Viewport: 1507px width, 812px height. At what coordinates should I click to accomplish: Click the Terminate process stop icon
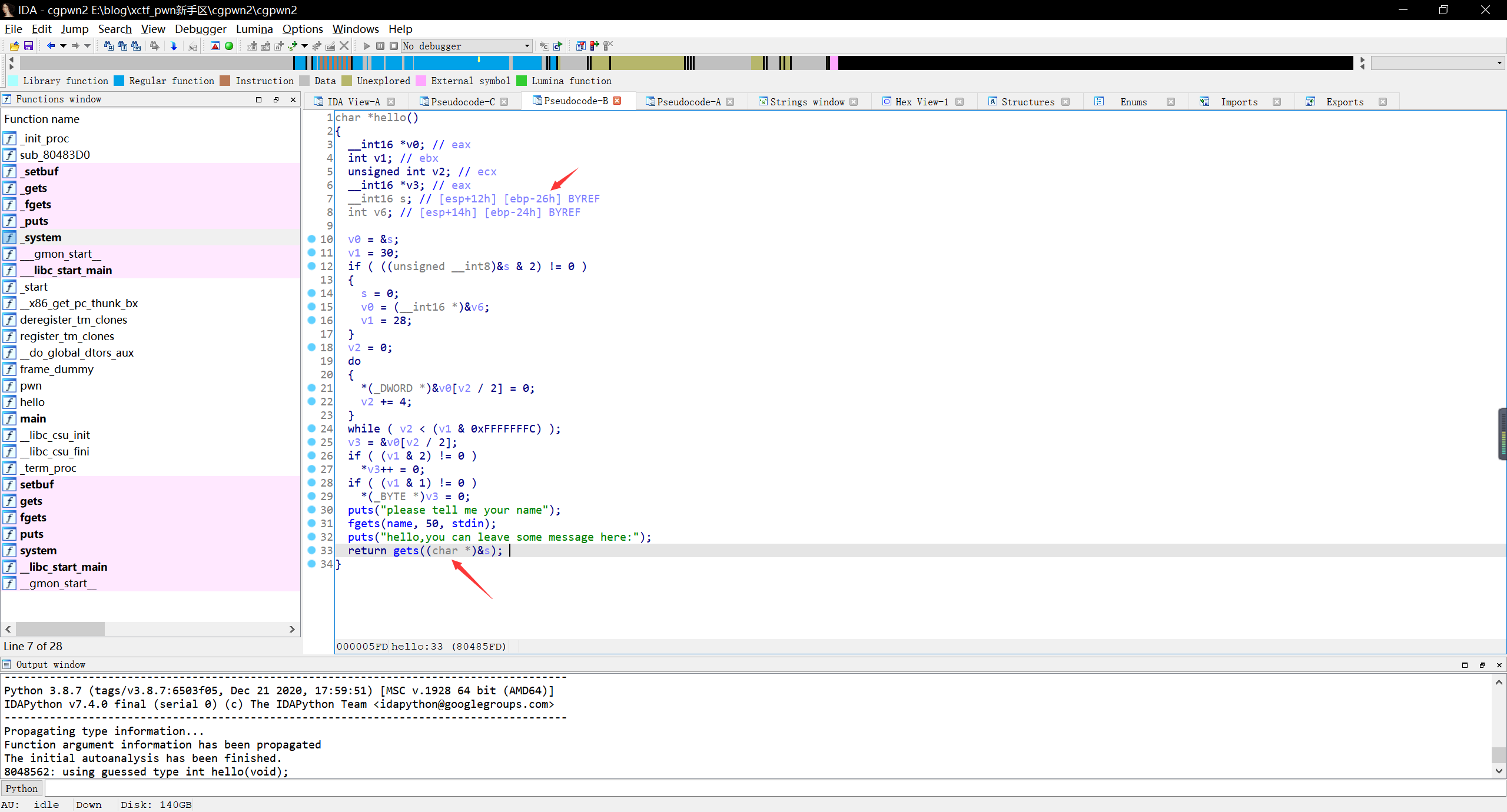click(394, 46)
